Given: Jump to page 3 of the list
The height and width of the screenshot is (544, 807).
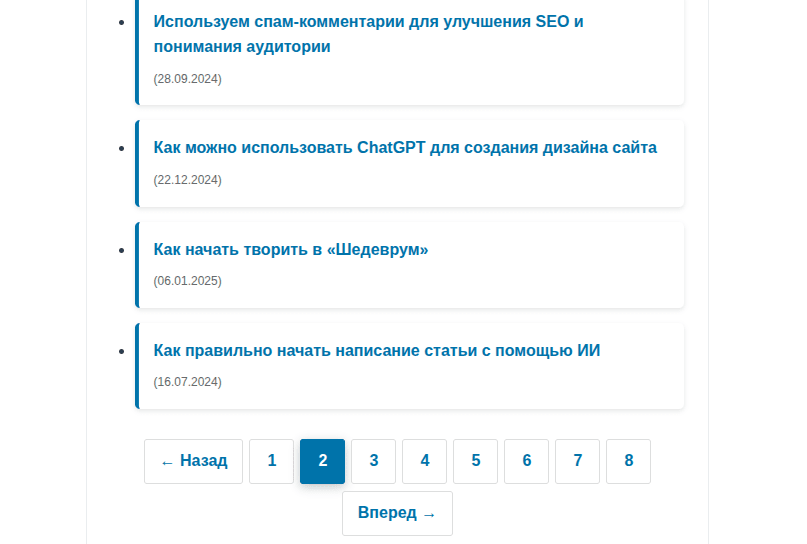Looking at the screenshot, I should pos(373,461).
